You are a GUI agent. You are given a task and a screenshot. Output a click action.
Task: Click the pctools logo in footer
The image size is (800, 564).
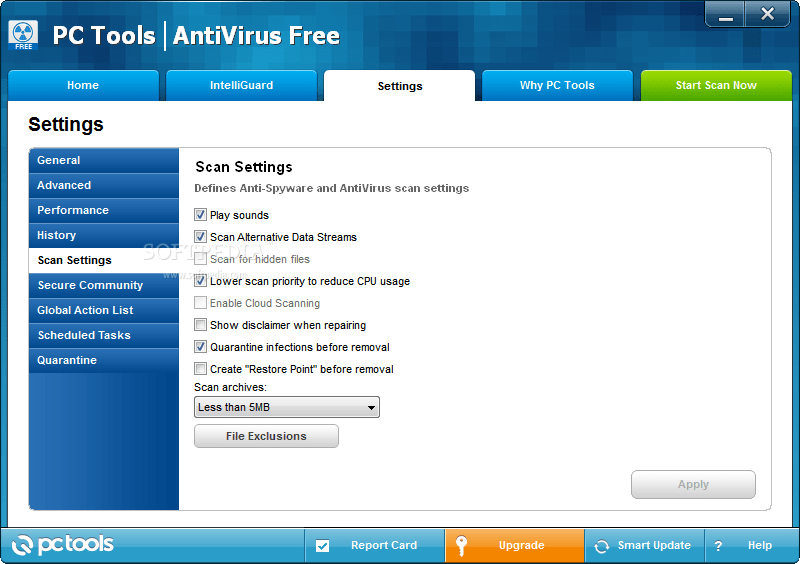click(x=63, y=545)
